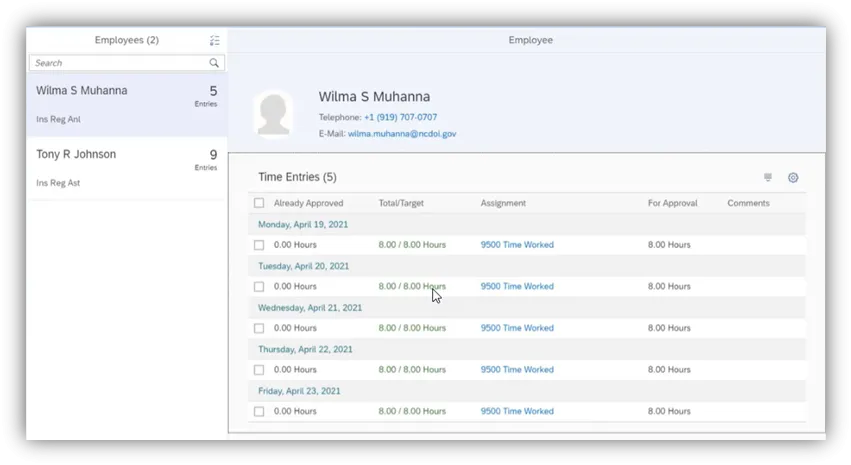The image size is (851, 465).
Task: Open 9500 Time Worked for Monday
Action: [517, 245]
